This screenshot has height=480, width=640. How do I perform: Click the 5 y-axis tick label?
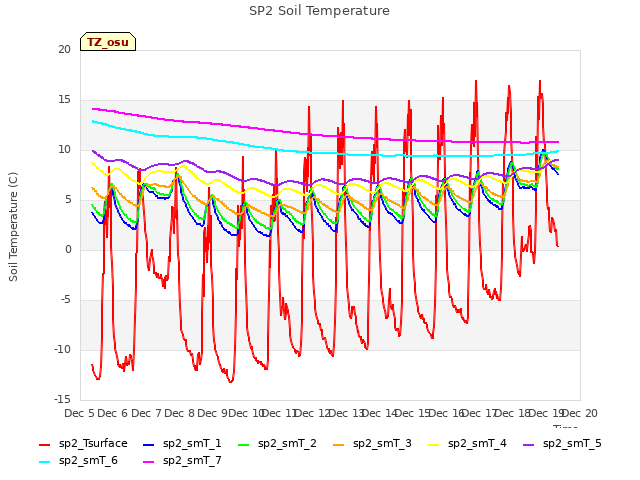68,199
